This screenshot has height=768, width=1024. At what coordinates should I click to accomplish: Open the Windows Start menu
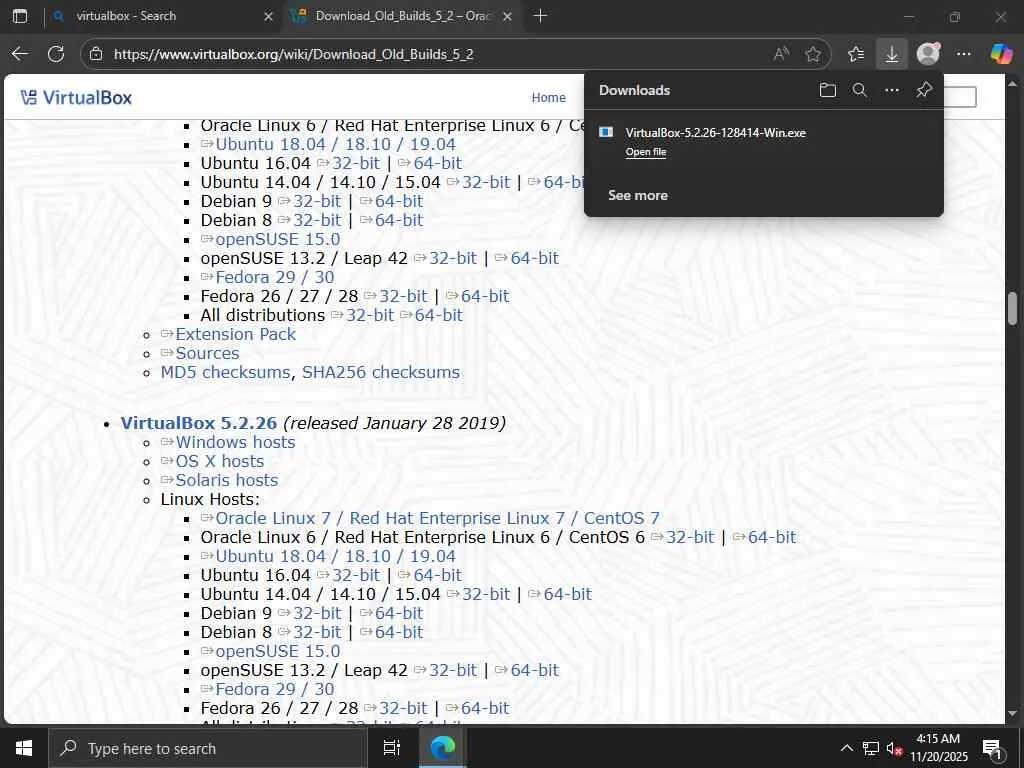click(24, 748)
